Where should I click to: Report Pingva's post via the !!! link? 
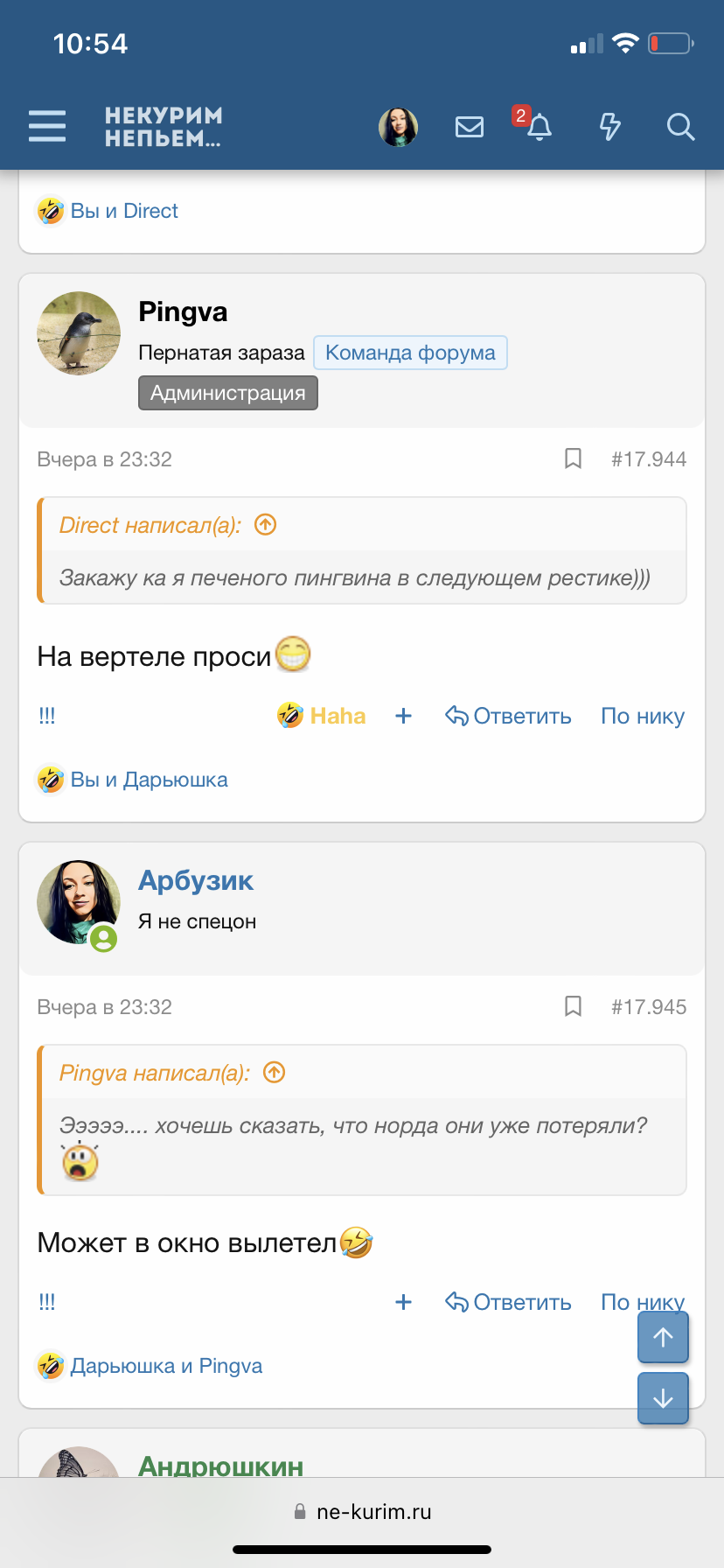pyautogui.click(x=46, y=716)
